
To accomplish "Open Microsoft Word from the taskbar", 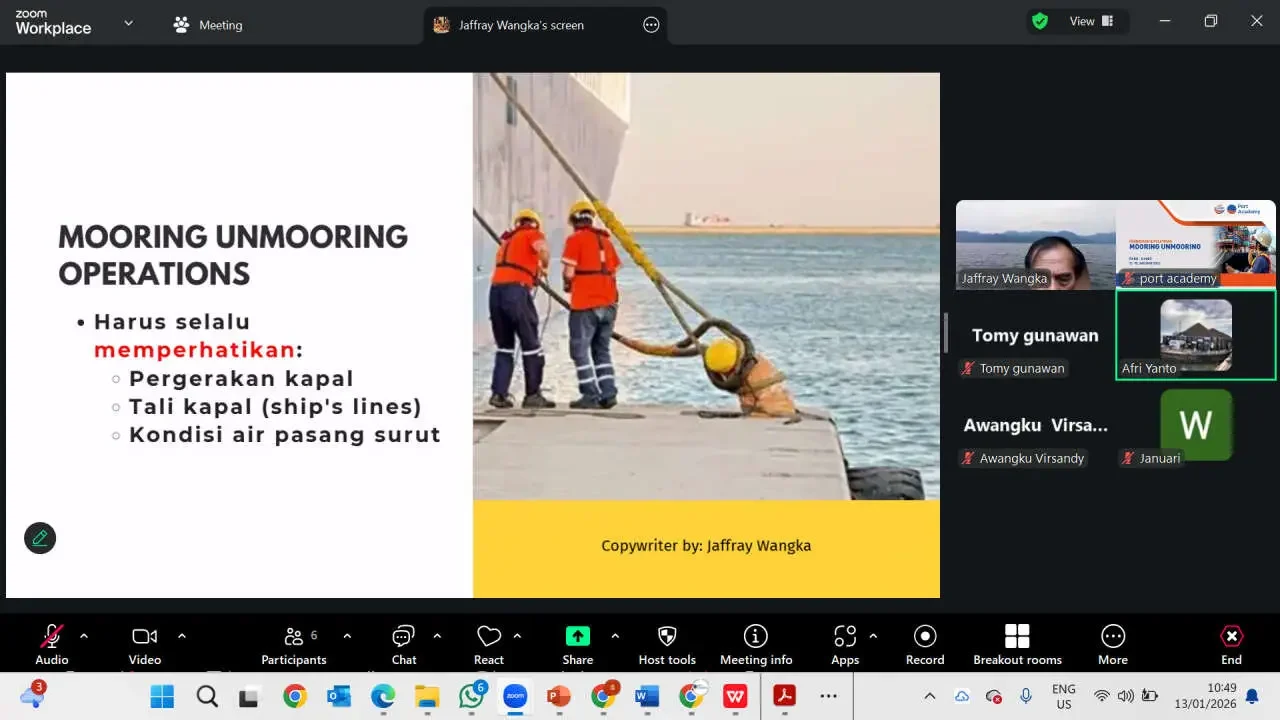I will (x=647, y=696).
